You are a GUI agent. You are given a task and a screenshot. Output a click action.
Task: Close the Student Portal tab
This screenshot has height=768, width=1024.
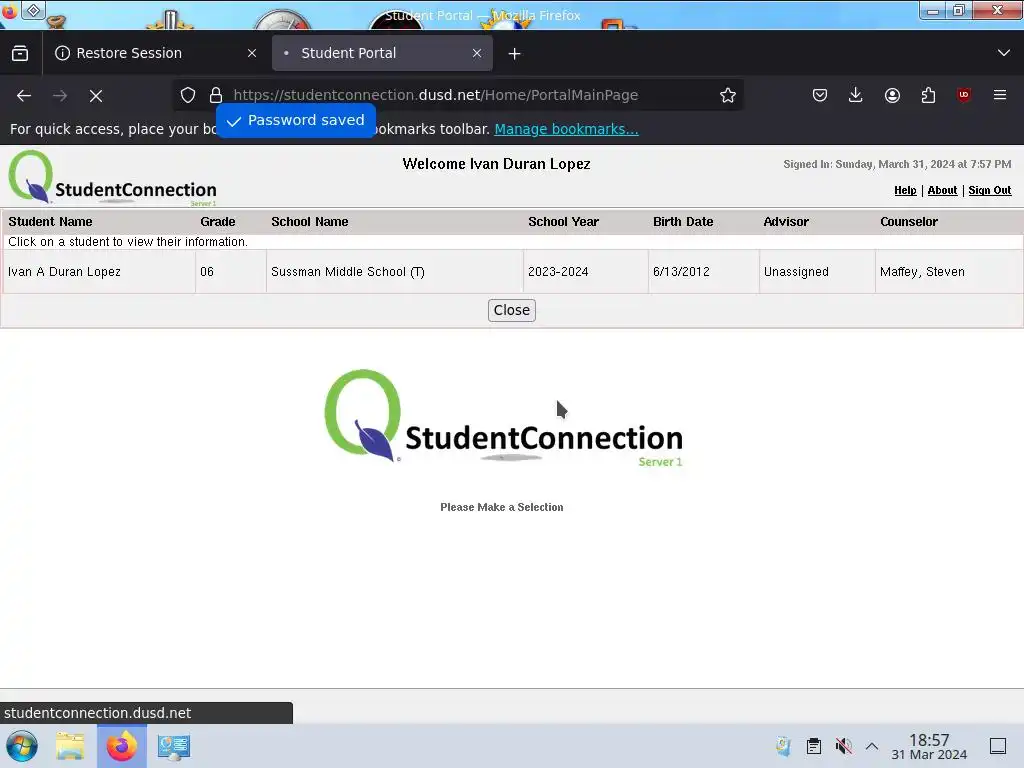click(x=477, y=53)
